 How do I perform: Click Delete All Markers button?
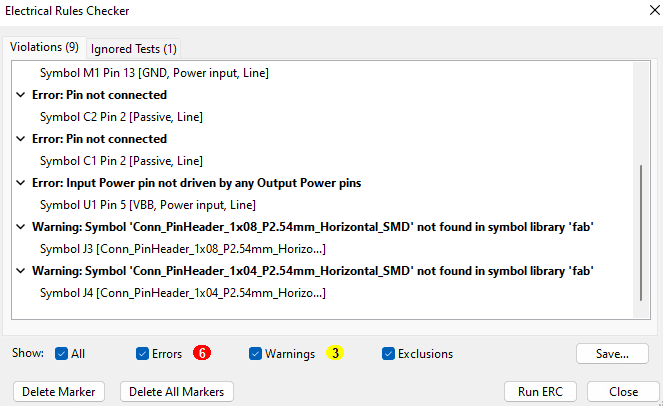pyautogui.click(x=176, y=392)
